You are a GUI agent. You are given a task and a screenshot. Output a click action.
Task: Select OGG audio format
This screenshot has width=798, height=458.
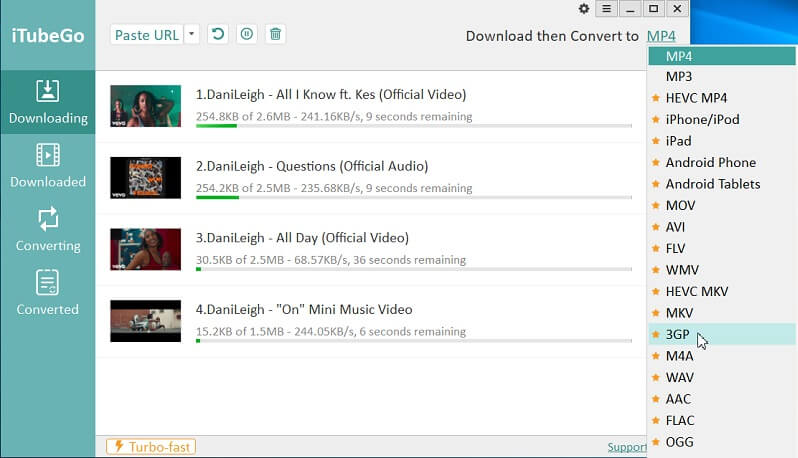722,442
